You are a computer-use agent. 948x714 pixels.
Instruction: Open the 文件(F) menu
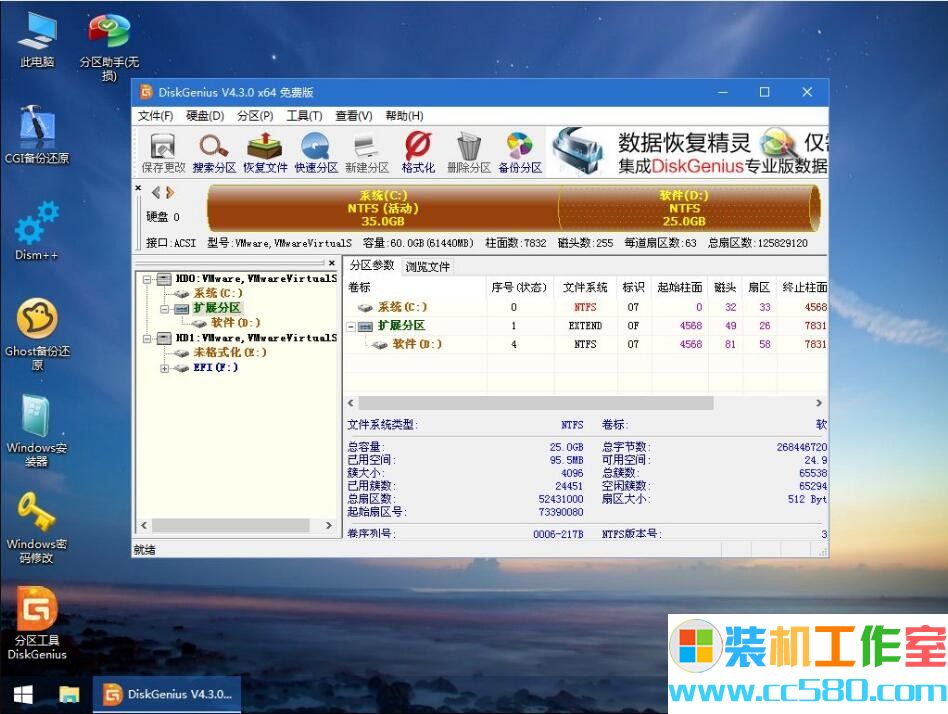coord(155,115)
